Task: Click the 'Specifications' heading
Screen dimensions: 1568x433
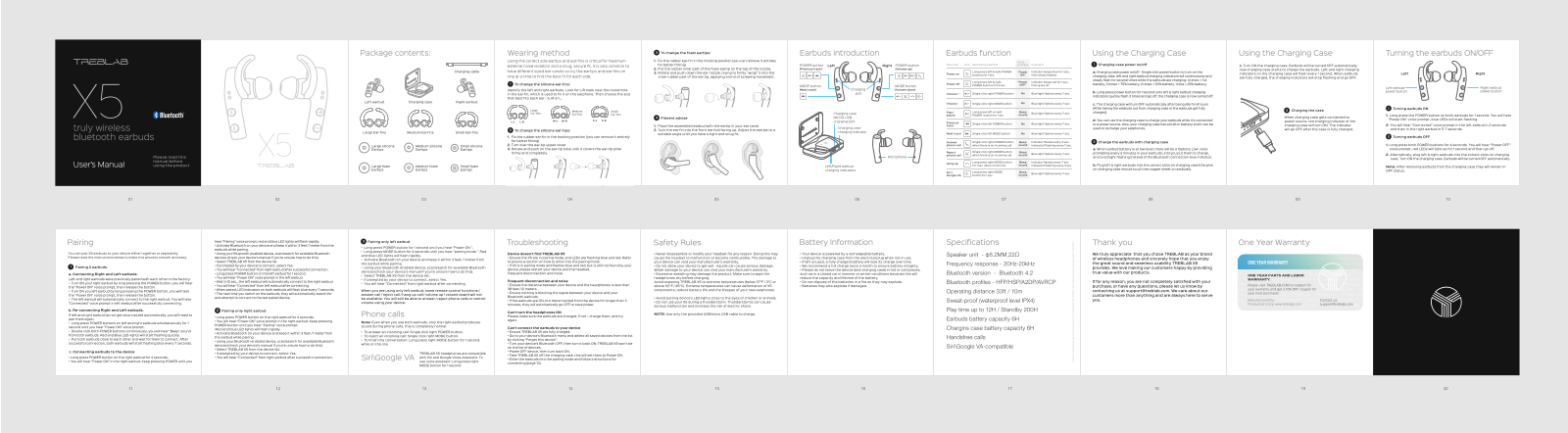Action: click(972, 242)
